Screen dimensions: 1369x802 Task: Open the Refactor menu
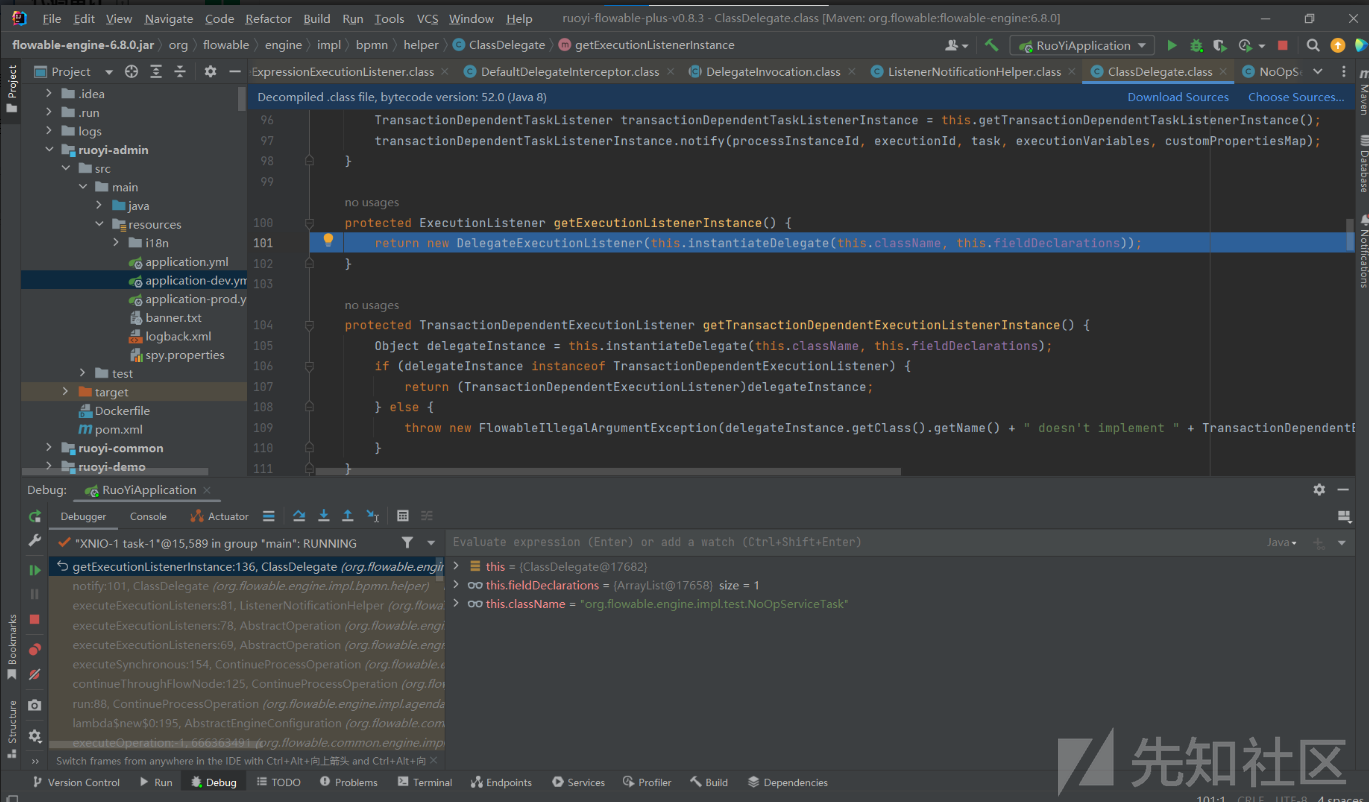(268, 18)
